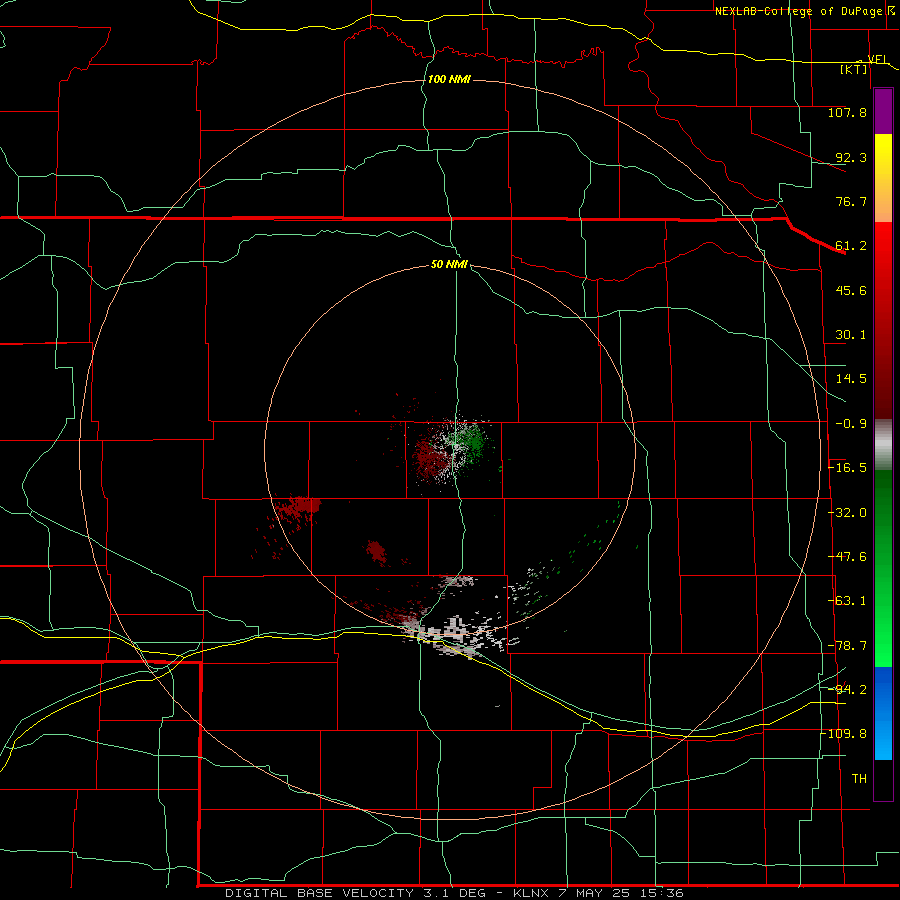Click the VEL label above the color scale
The height and width of the screenshot is (900, 900).
click(x=878, y=59)
